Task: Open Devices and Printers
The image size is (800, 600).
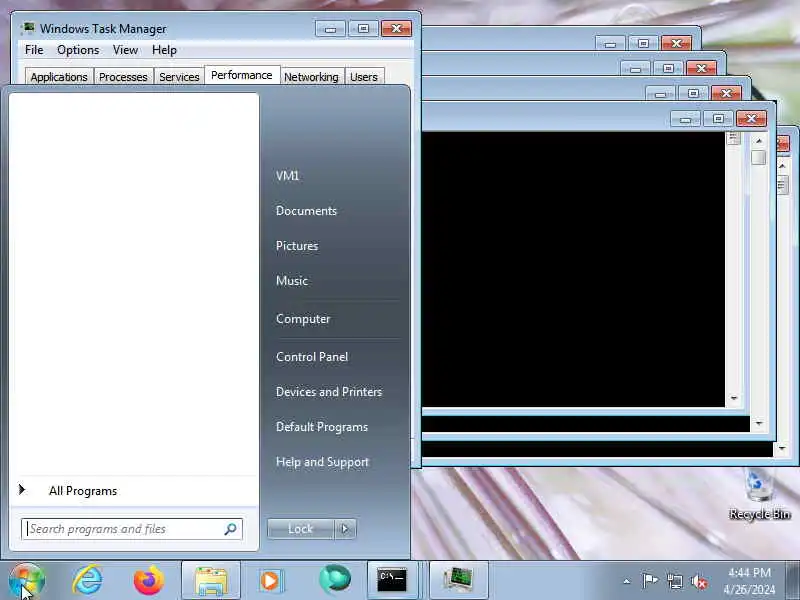Action: (329, 392)
